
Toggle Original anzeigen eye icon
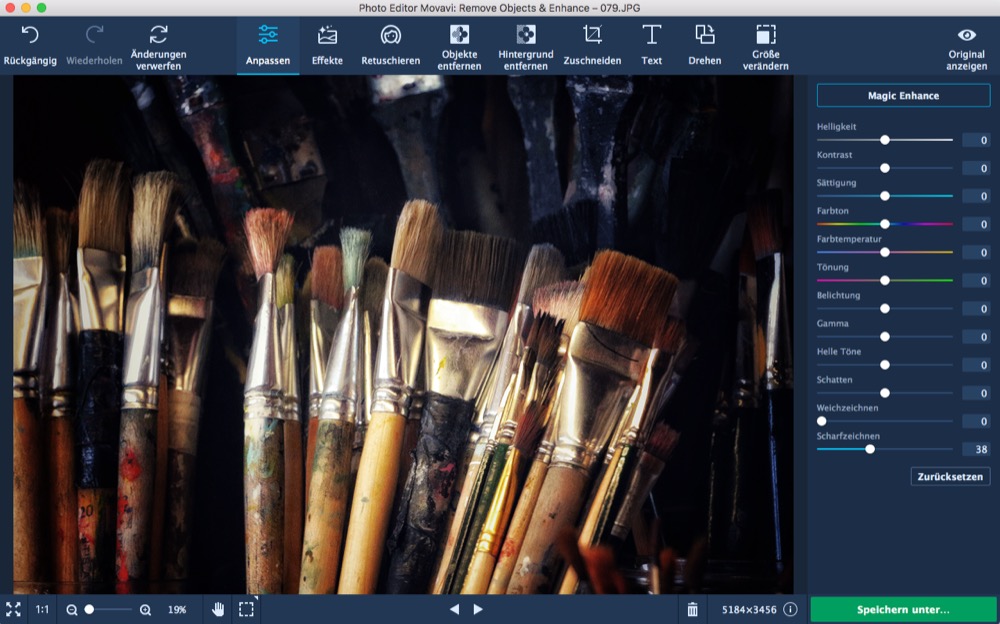[x=966, y=36]
